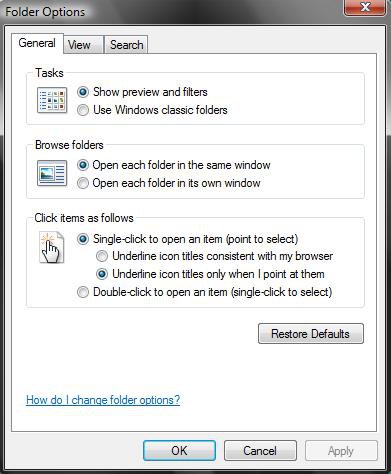391x474 pixels.
Task: Open the Search tab
Action: (x=127, y=45)
